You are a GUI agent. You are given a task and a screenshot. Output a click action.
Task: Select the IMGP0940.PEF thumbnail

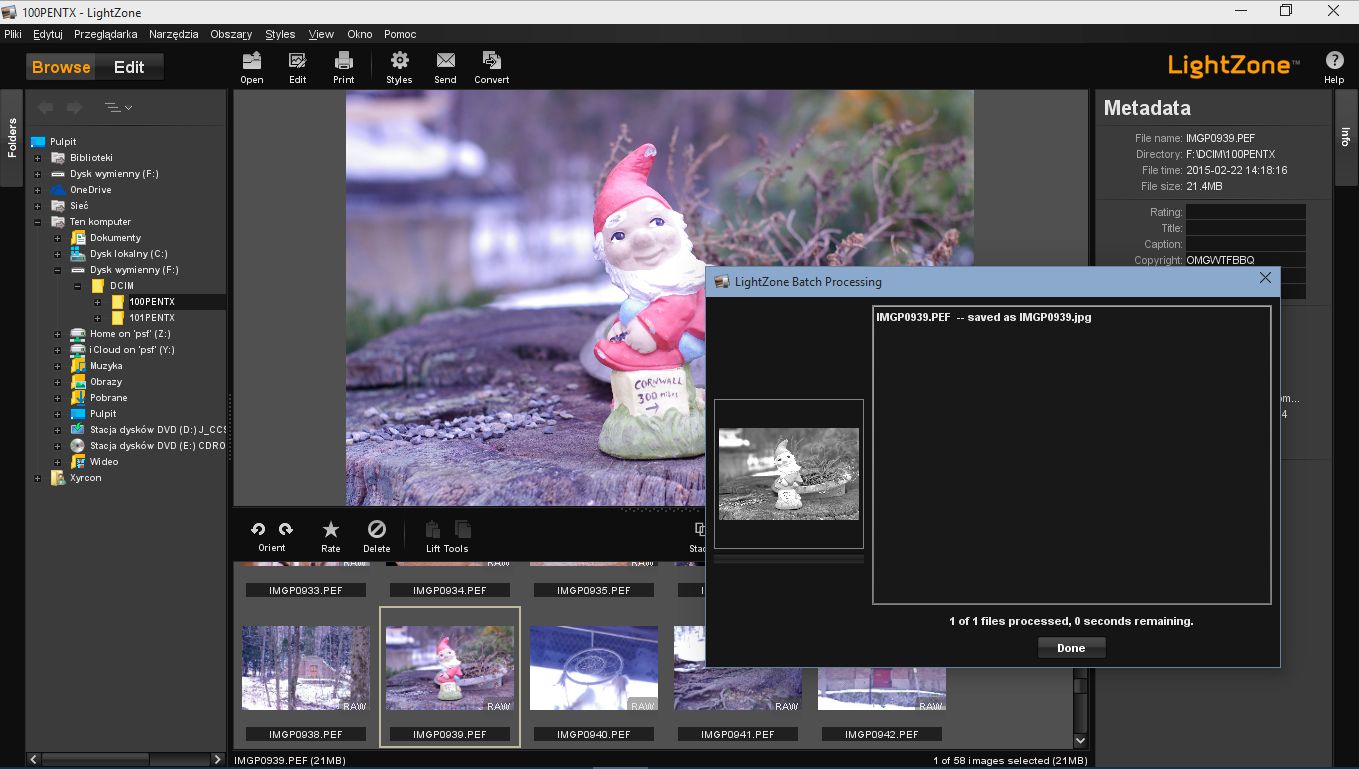tap(593, 666)
